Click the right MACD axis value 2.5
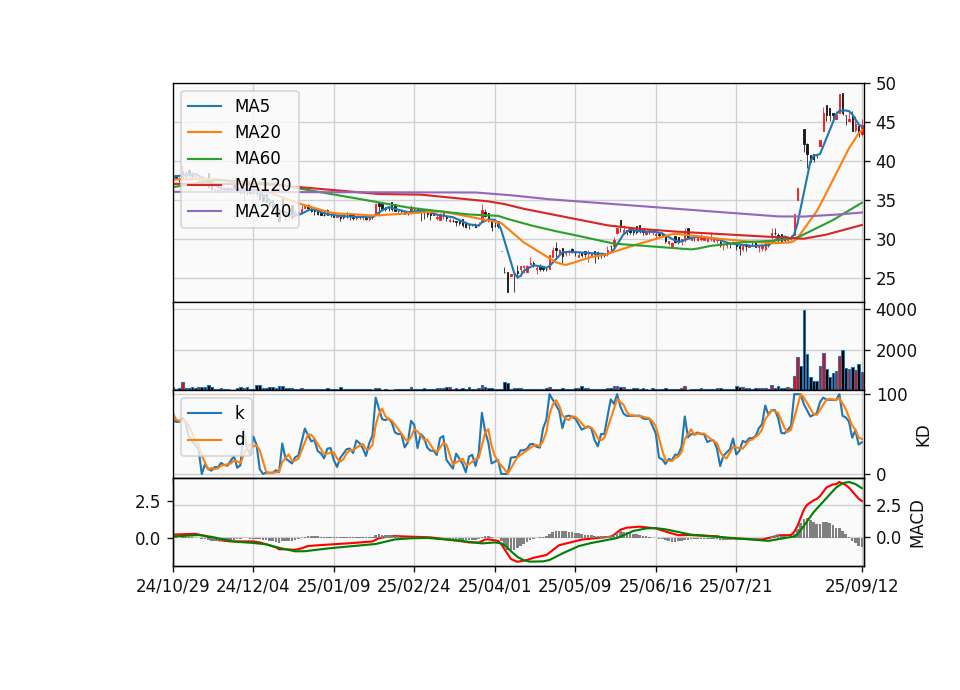The width and height of the screenshot is (960, 690). (x=888, y=506)
